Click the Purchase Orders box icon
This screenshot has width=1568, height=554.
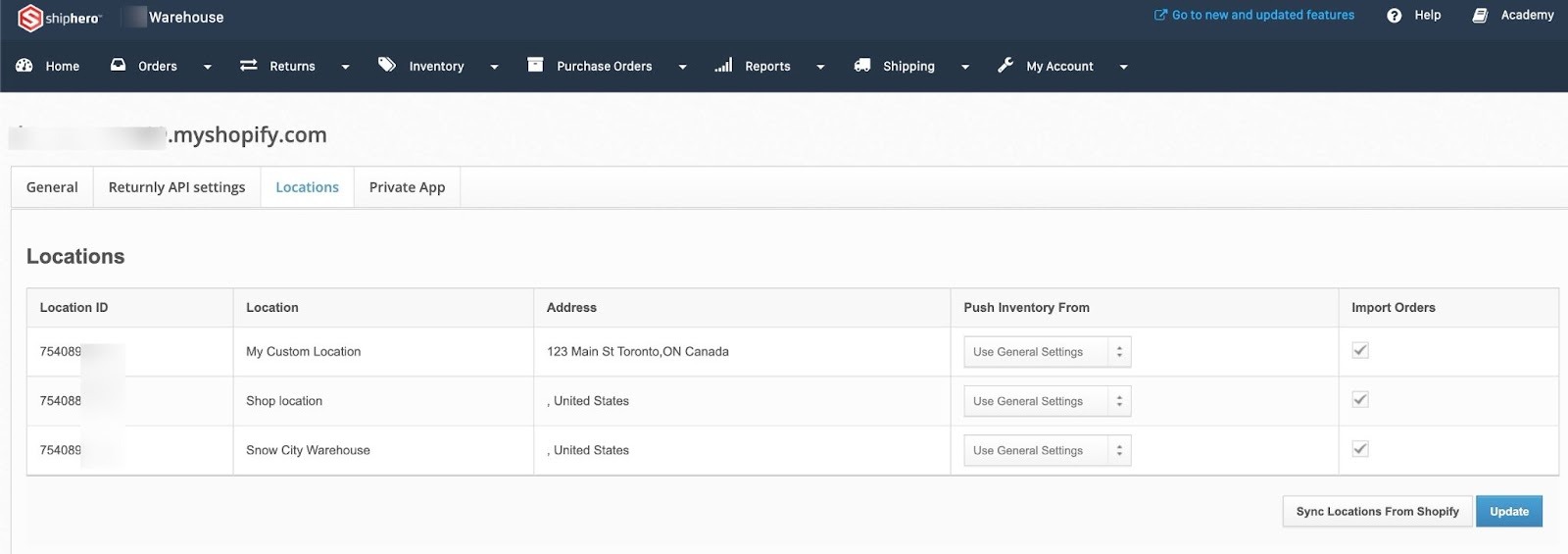(x=535, y=66)
